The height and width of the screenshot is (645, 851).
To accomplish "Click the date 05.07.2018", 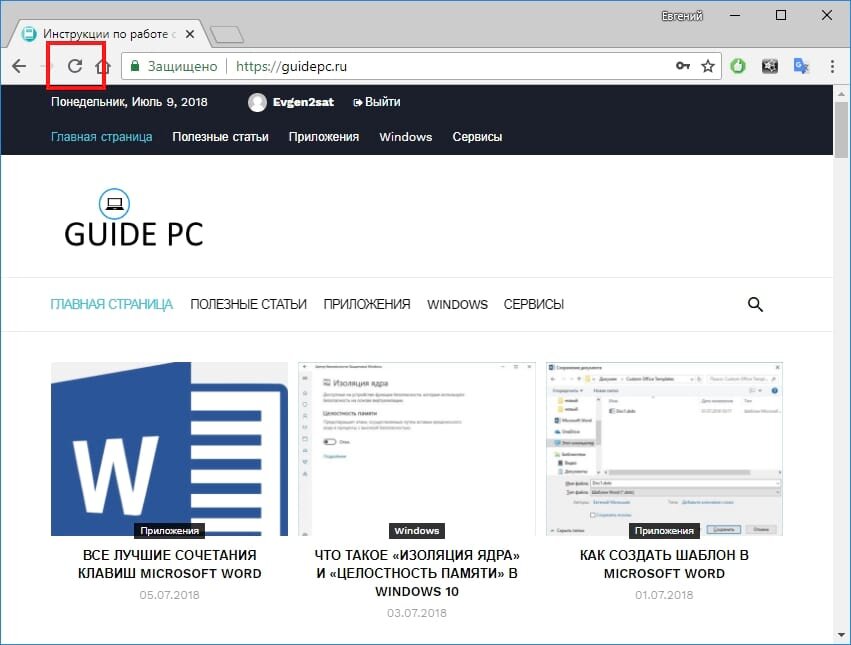I will coord(169,595).
